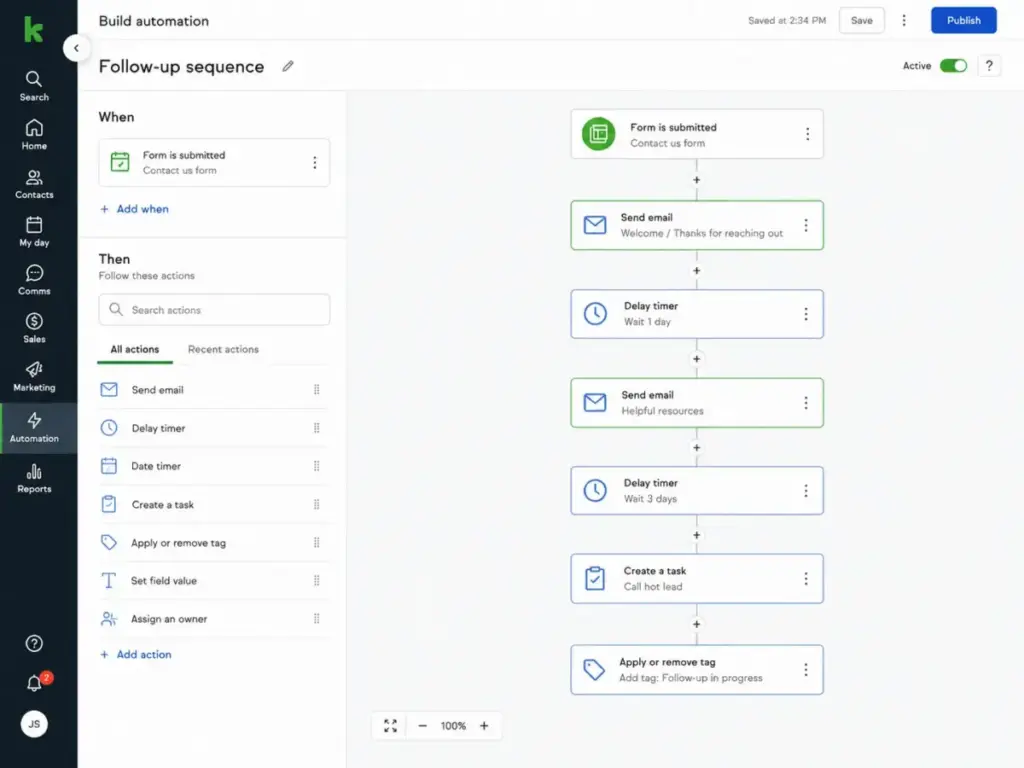The width and height of the screenshot is (1024, 768).
Task: Open options for Follow-up in progress tag node
Action: tap(806, 670)
